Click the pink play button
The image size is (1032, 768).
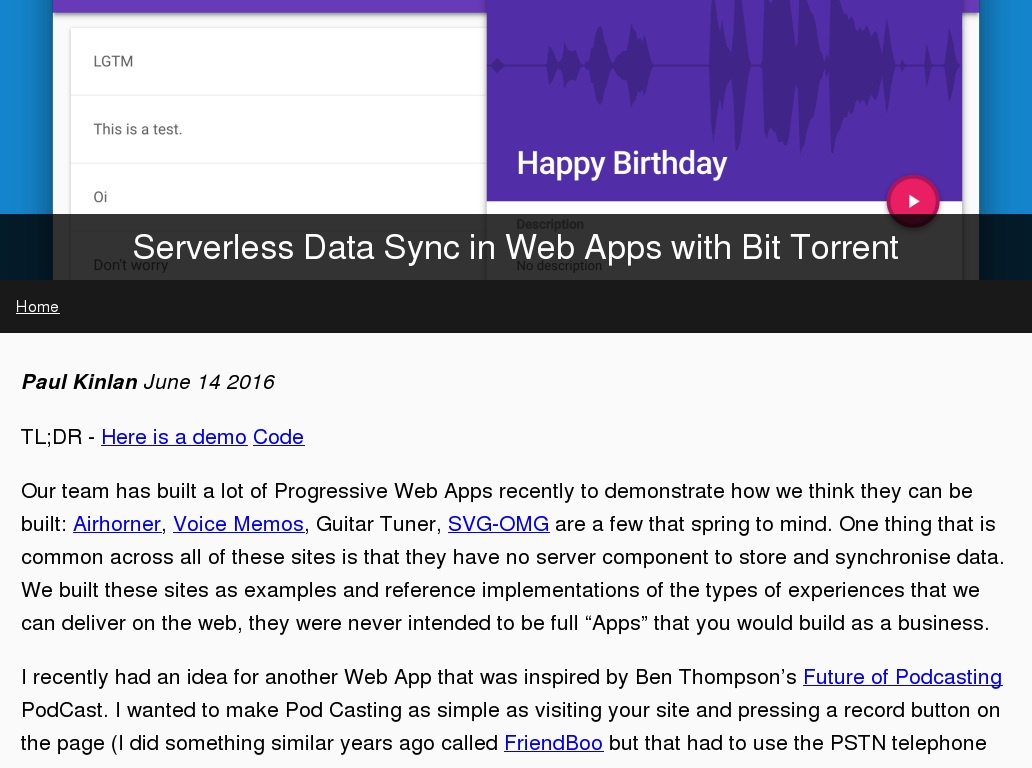click(913, 201)
